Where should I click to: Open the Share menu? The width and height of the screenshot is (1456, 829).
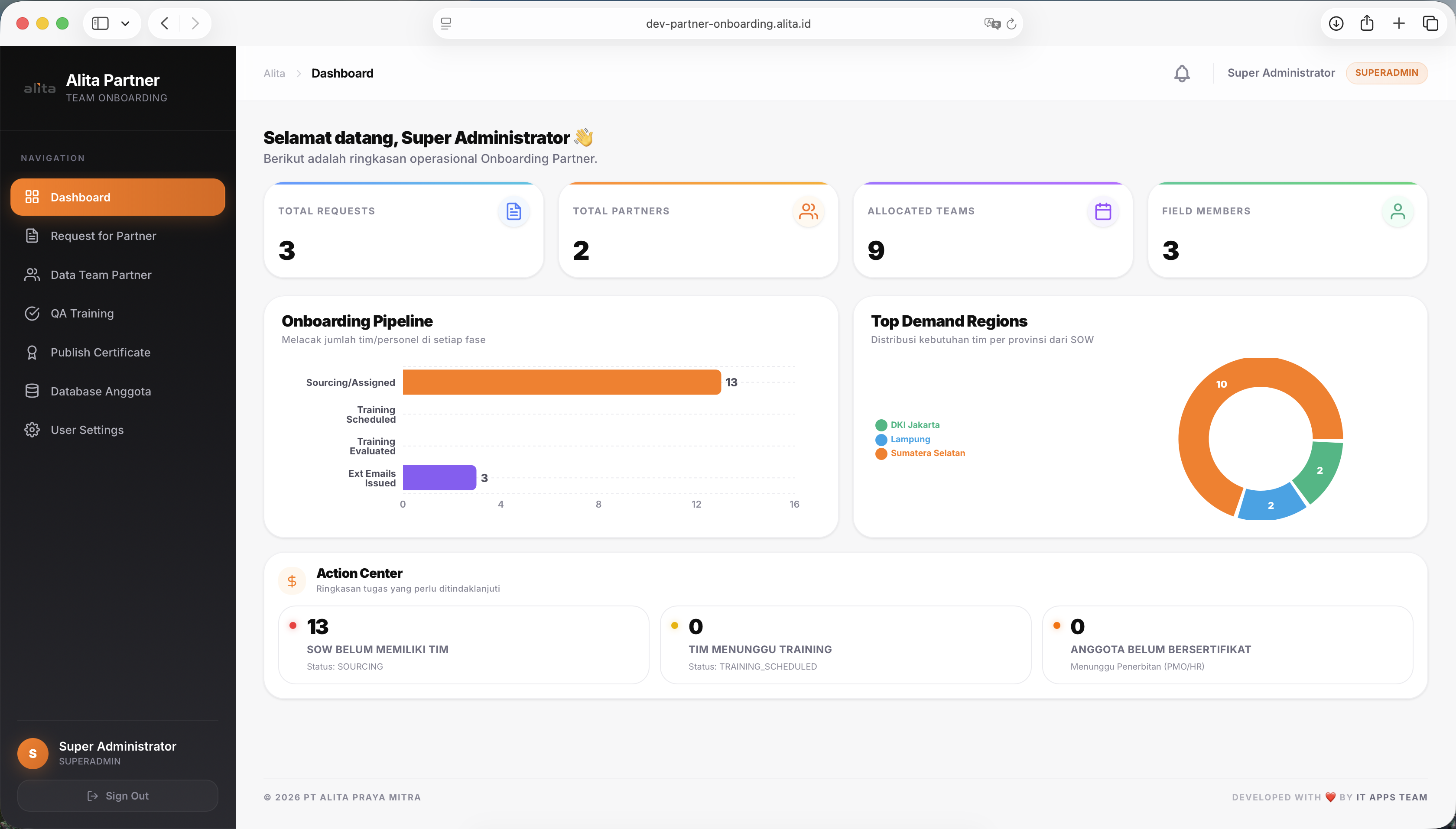pos(1367,23)
